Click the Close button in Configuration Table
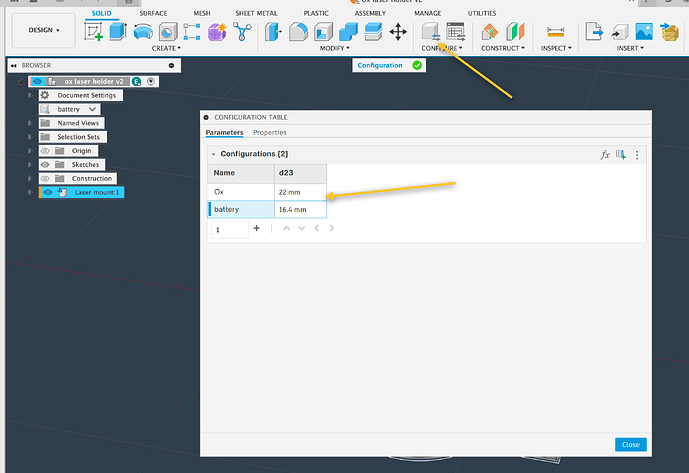Screen dimensions: 689x473 630,445
